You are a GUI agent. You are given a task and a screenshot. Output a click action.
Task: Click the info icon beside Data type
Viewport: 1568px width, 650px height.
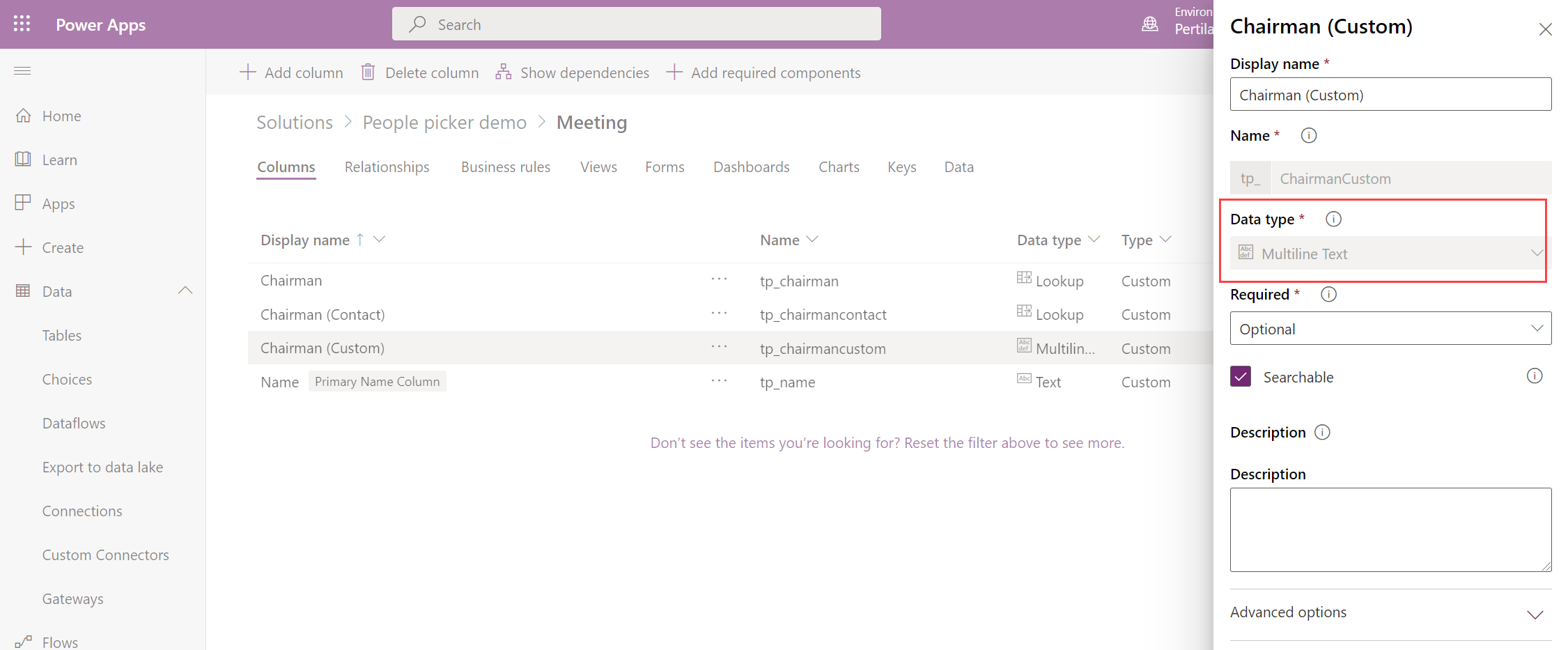tap(1333, 219)
